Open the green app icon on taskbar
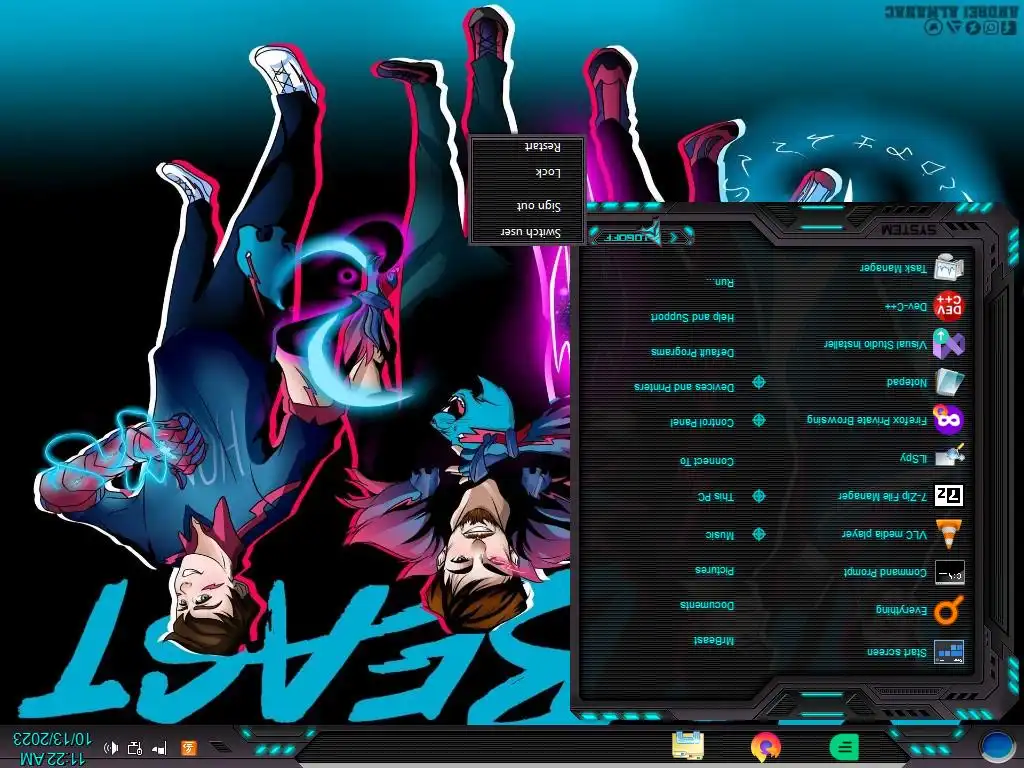Screen dimensions: 1024x768 (844, 746)
